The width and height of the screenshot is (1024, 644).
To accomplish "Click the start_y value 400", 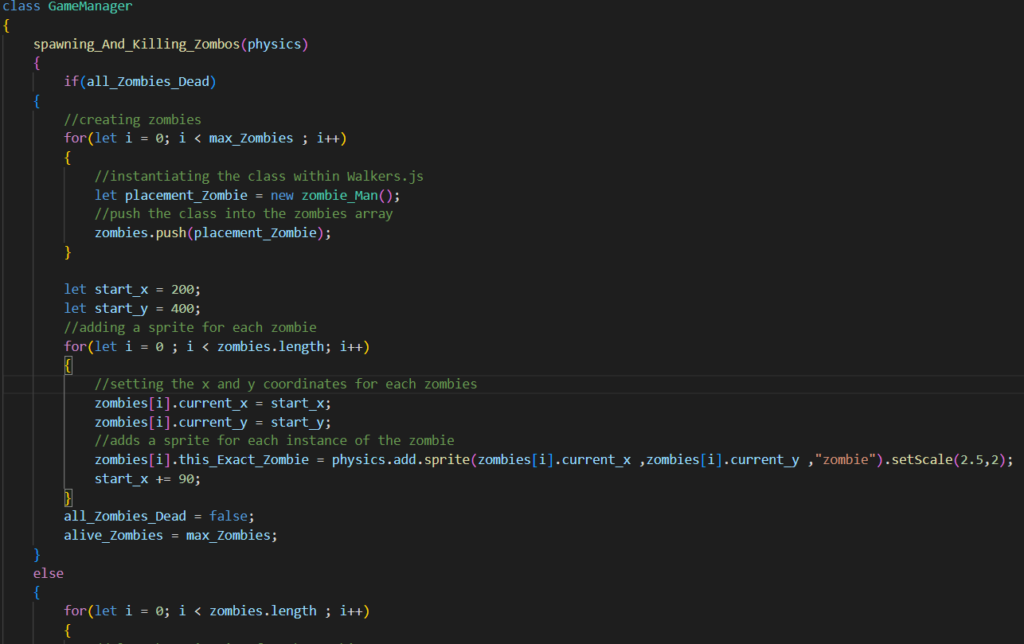I will pos(183,308).
